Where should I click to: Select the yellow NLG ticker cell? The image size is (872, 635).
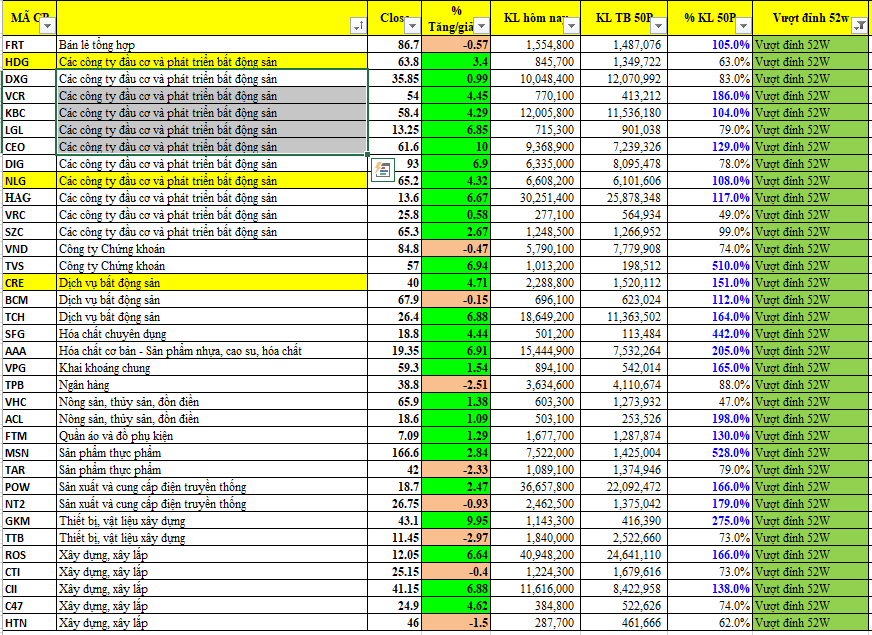tap(28, 181)
